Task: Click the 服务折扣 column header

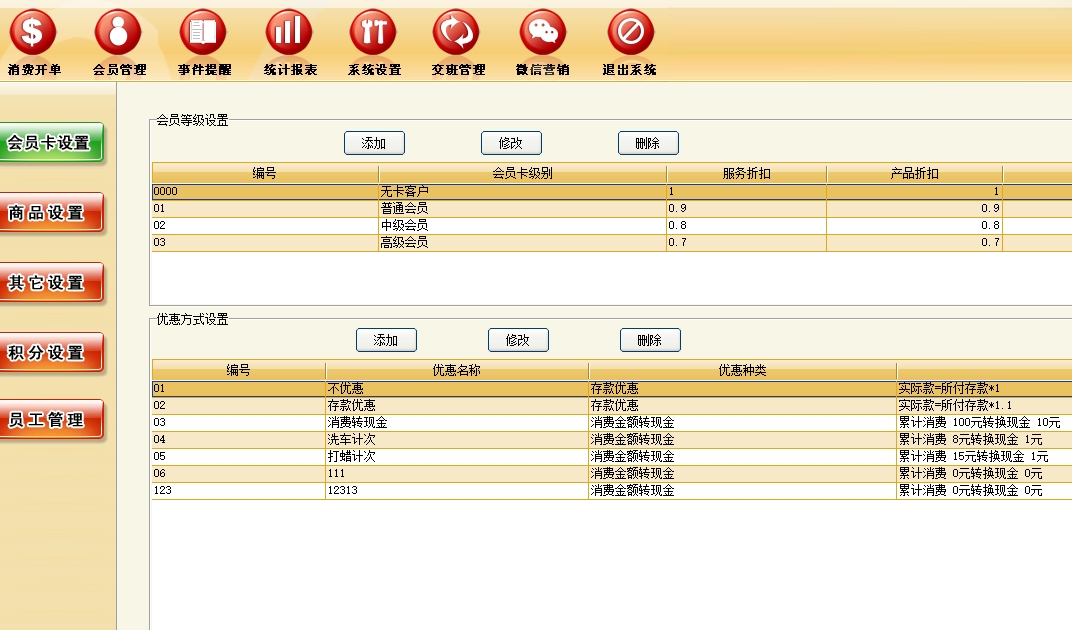Action: (746, 174)
